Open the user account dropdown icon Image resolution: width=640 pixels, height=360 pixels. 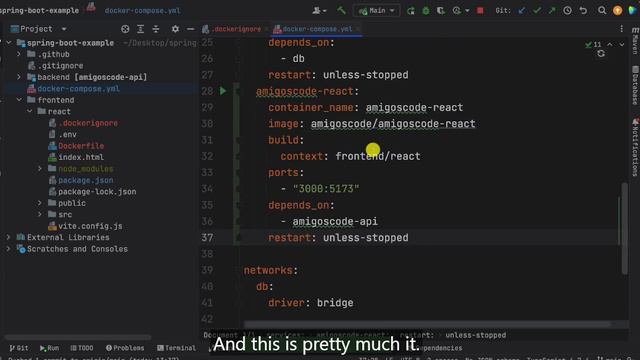click(319, 11)
